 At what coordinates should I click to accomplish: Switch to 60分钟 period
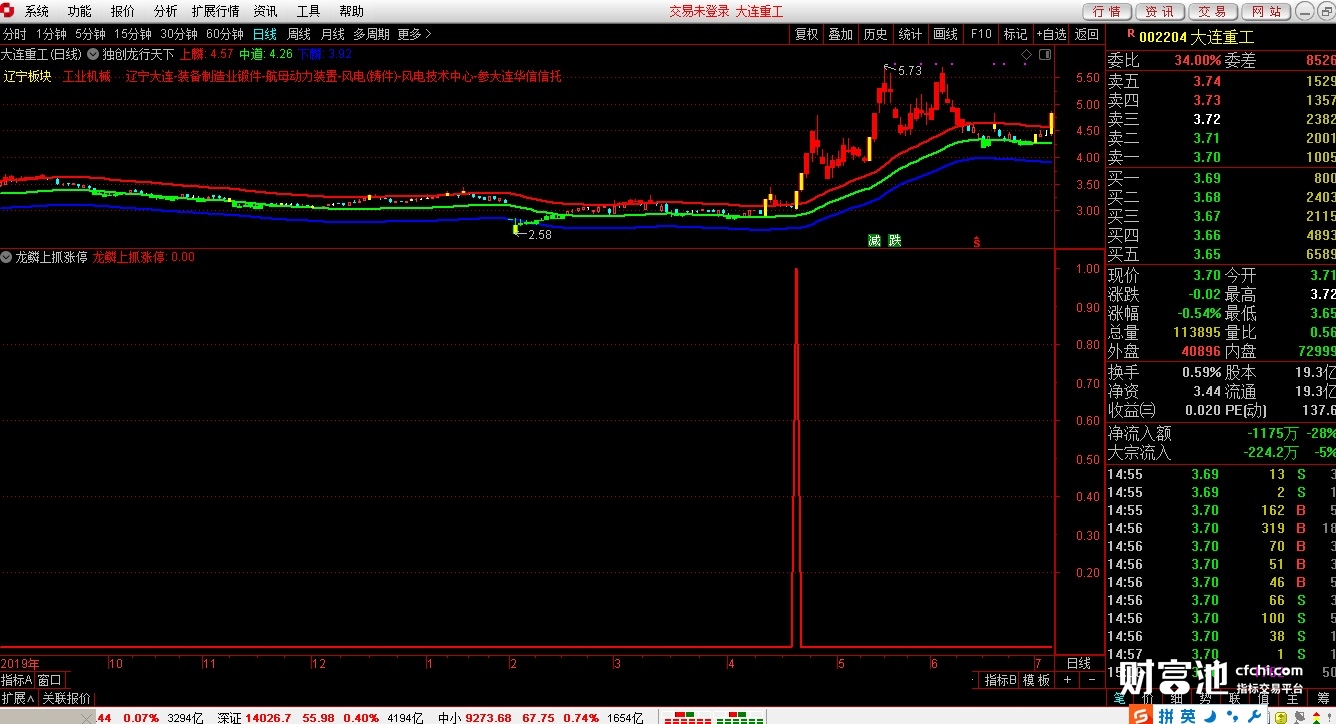click(225, 34)
